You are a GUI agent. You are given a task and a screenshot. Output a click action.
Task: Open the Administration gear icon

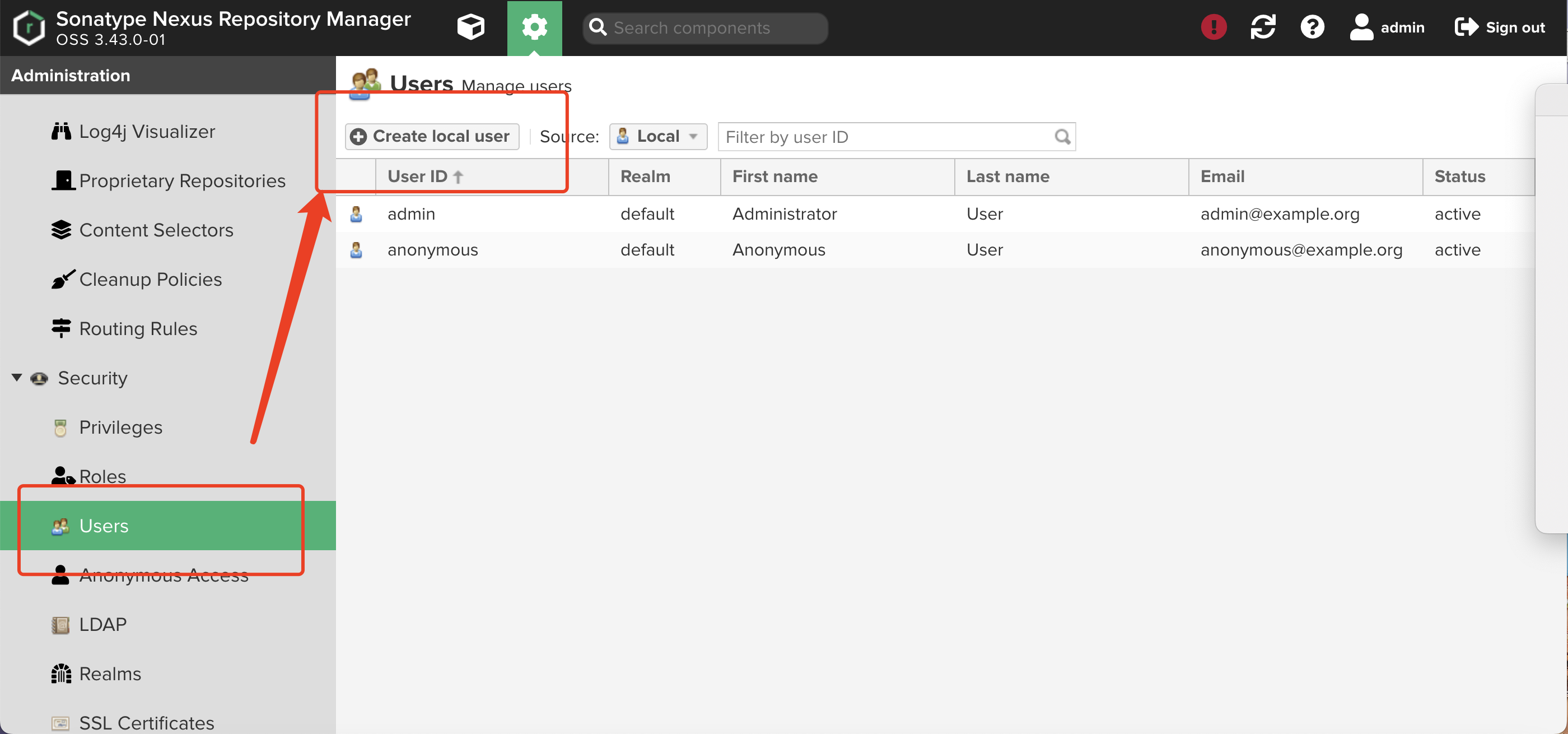click(x=534, y=27)
